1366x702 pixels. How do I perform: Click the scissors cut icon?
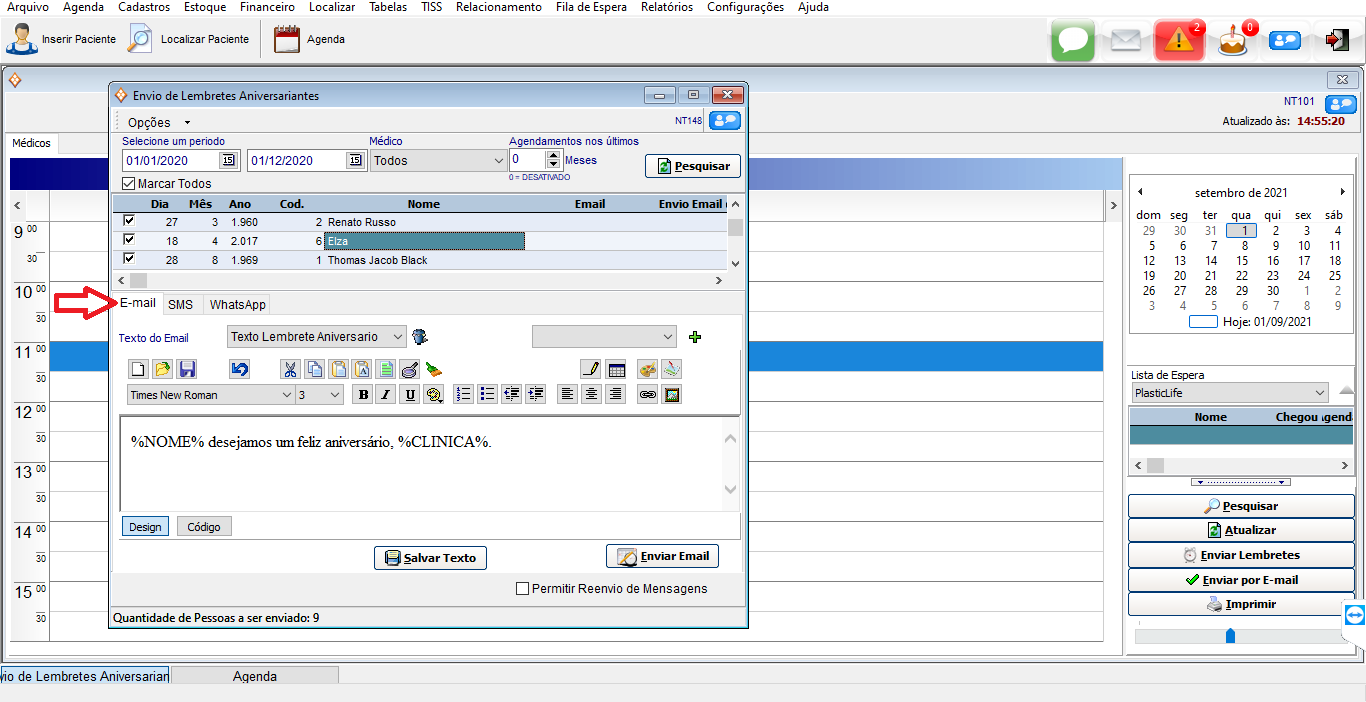290,369
